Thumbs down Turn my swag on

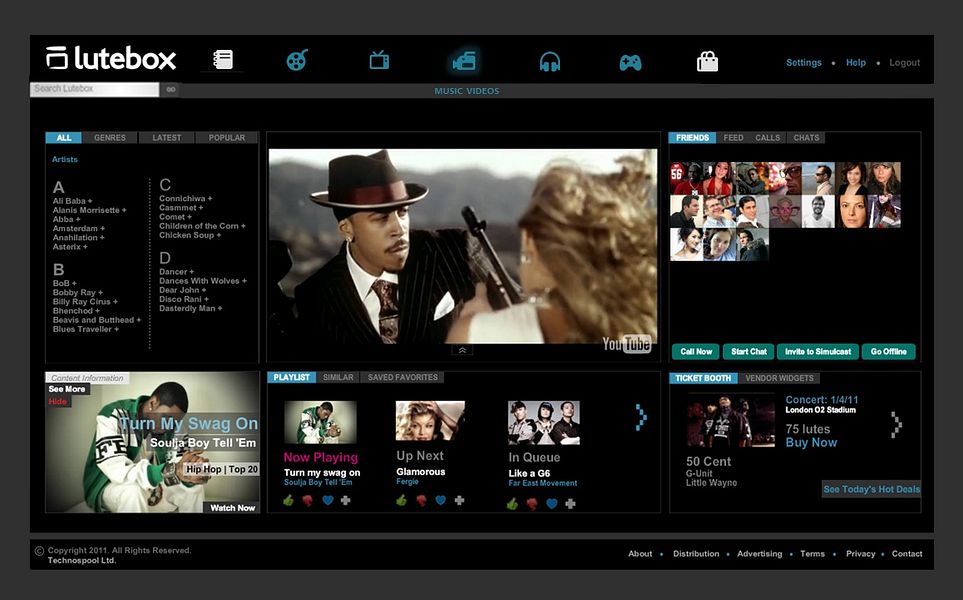tap(308, 501)
